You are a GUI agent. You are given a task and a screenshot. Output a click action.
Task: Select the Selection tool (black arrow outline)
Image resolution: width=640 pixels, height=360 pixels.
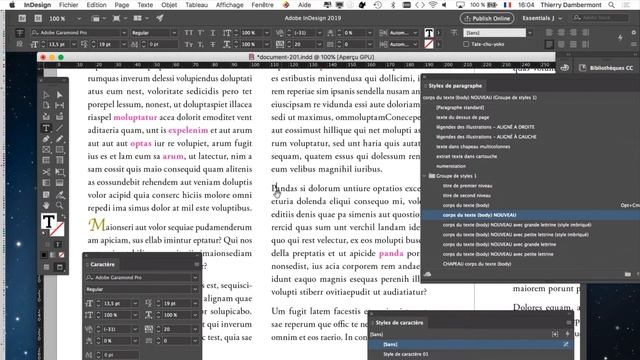point(47,95)
